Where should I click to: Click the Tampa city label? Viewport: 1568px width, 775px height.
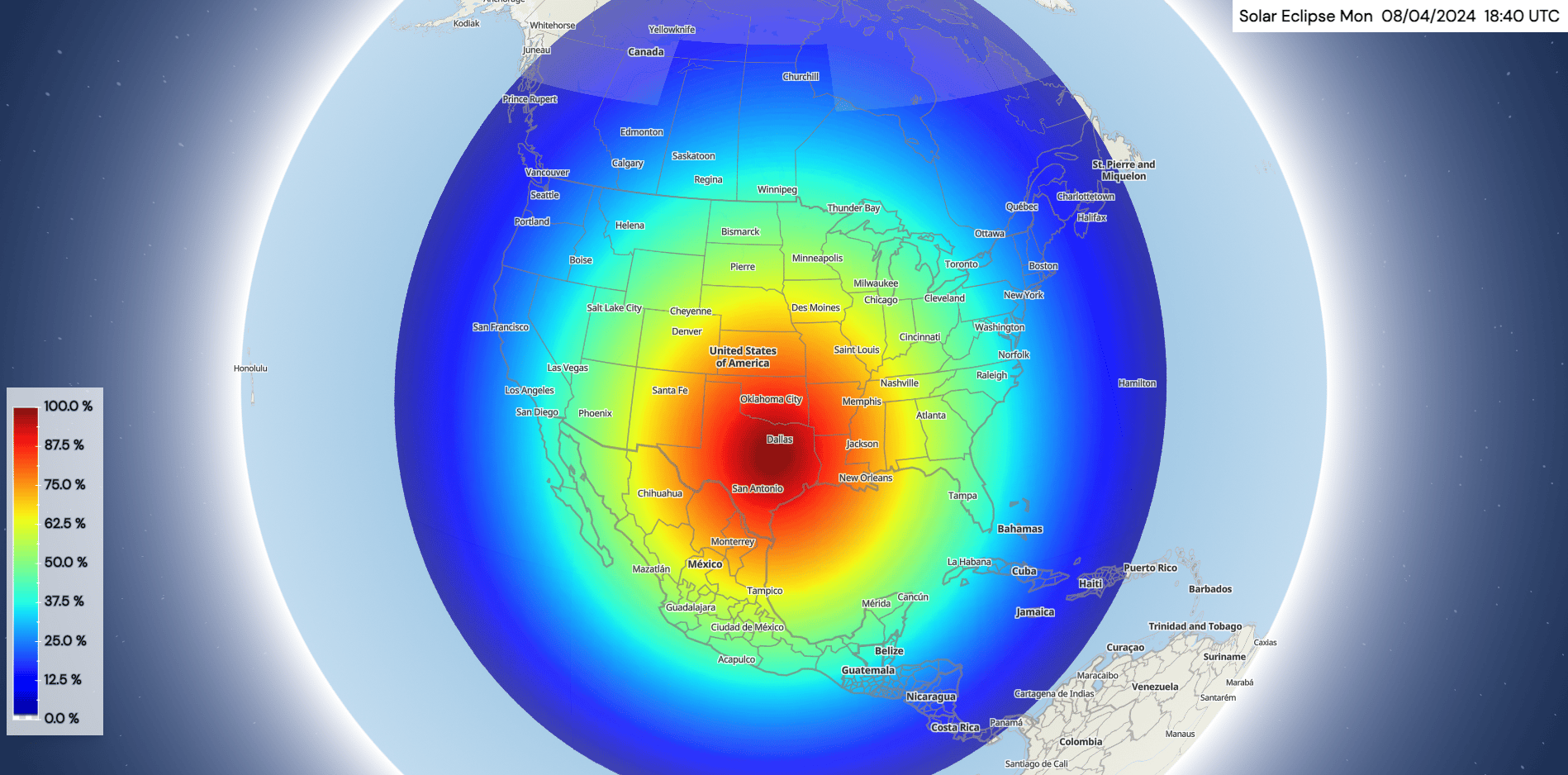(x=962, y=496)
